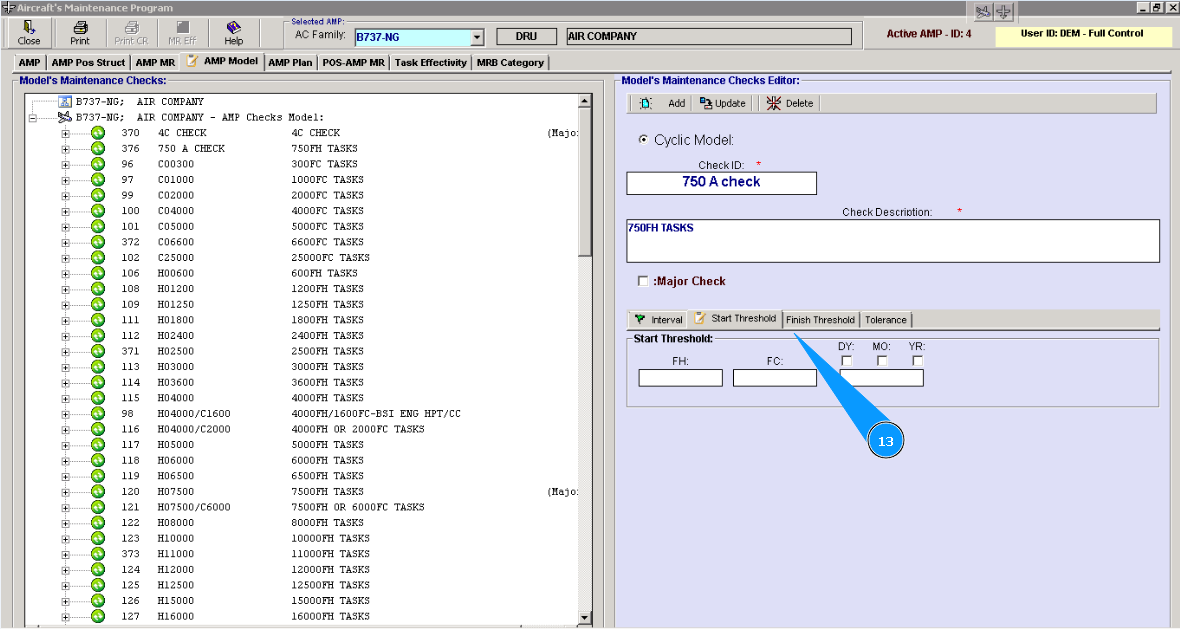Open Help from the toolbar

(233, 28)
